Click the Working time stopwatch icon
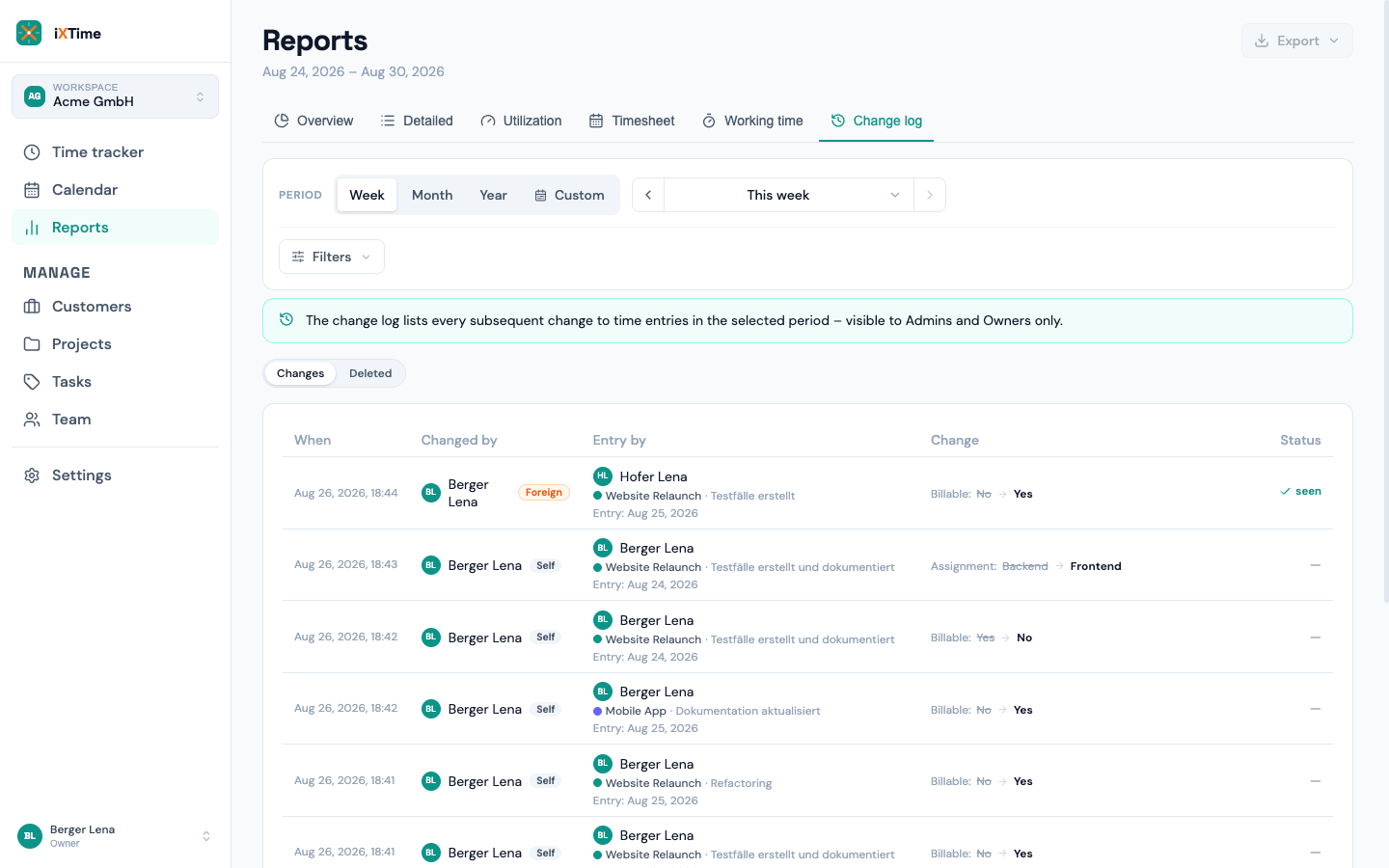This screenshot has height=868, width=1389. click(709, 121)
